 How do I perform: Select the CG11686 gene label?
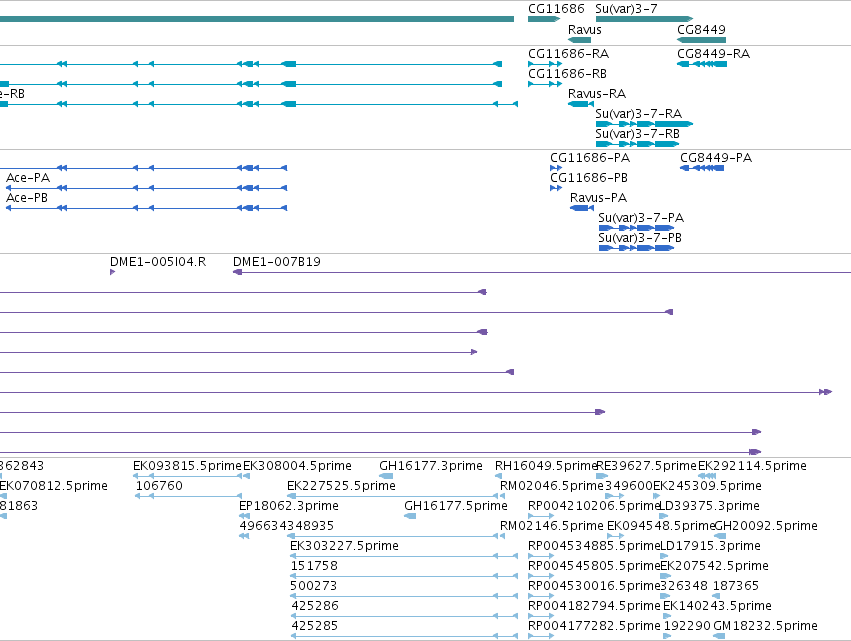(x=556, y=9)
